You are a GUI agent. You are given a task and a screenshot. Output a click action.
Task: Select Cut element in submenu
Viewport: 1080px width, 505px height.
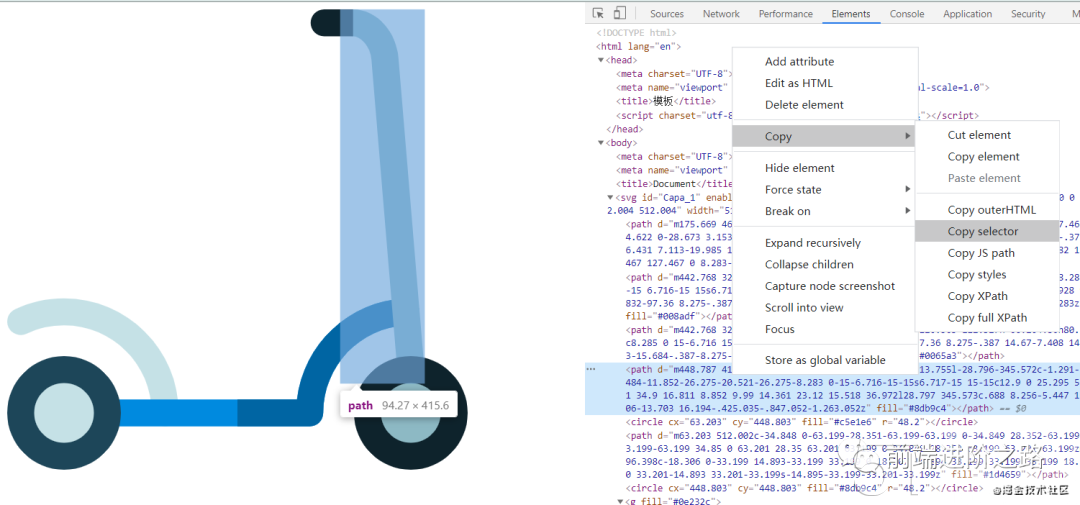979,135
